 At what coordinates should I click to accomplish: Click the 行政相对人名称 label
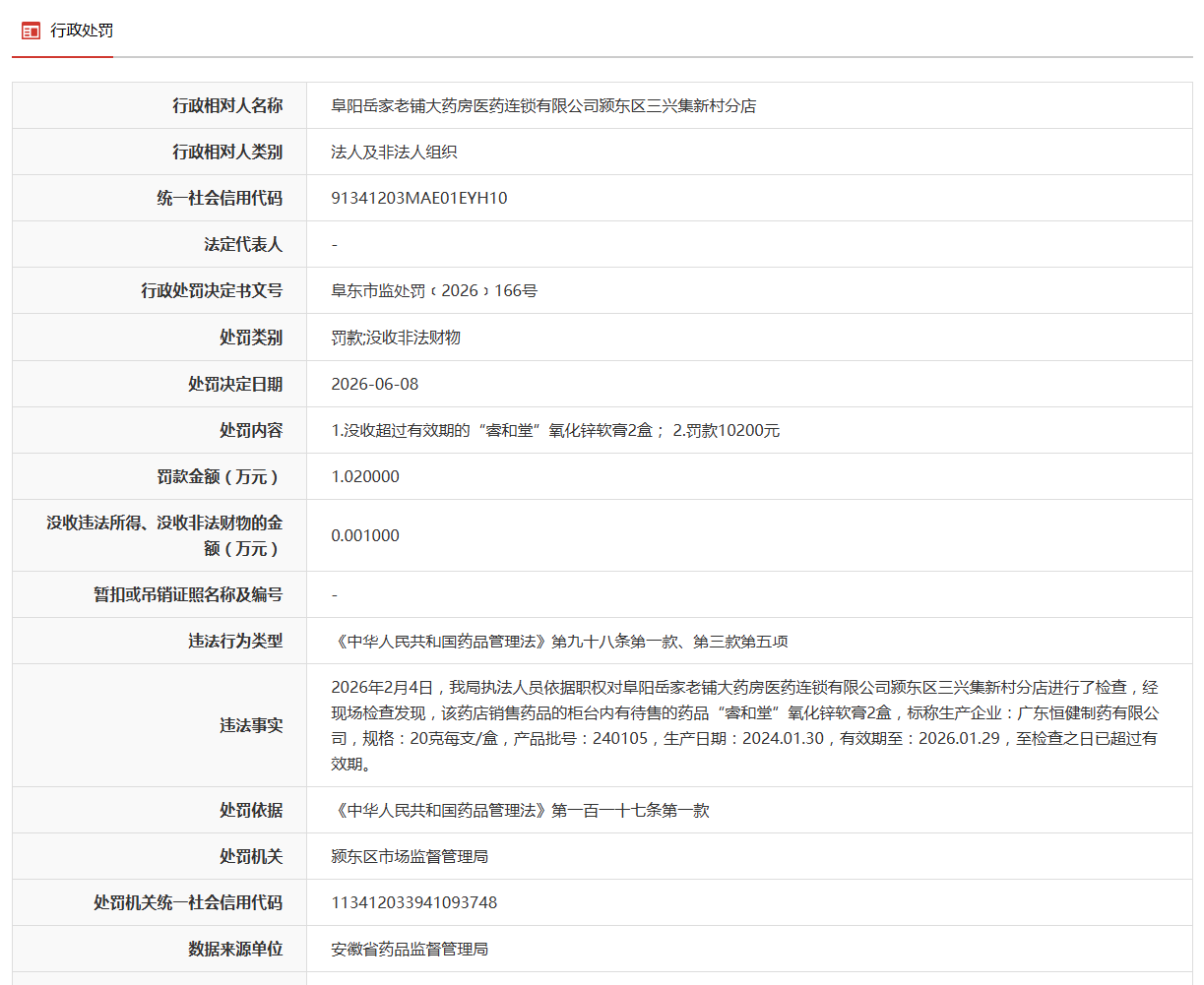tap(227, 105)
